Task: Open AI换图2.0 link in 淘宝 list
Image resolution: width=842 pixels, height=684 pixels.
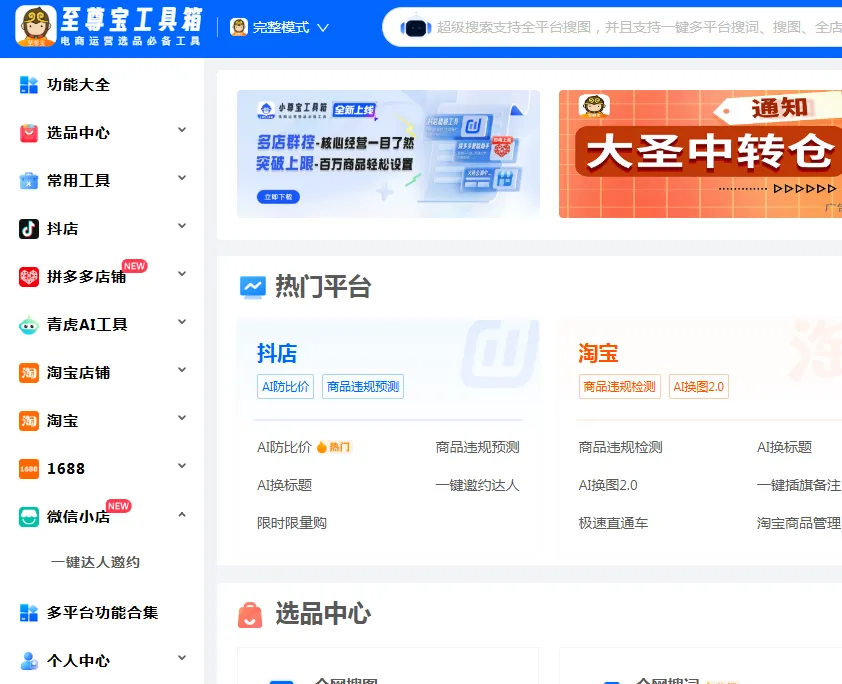Action: point(608,485)
